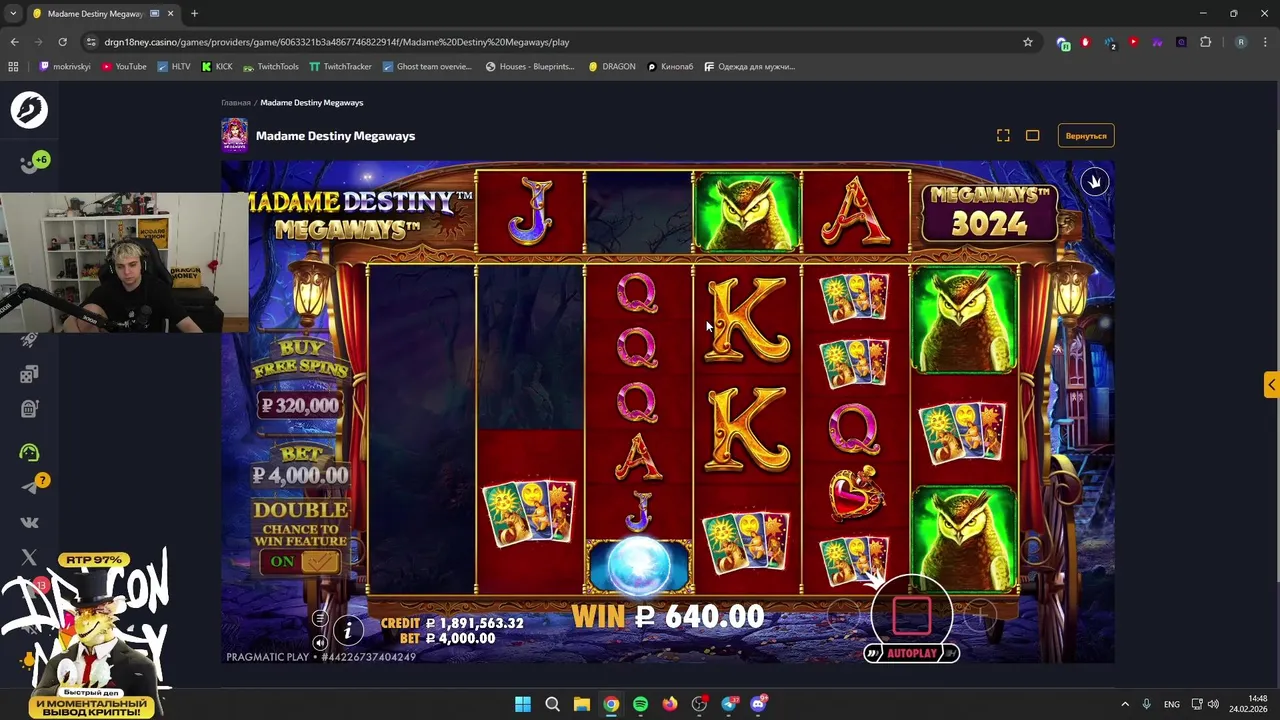Enter fullscreen game mode
The image size is (1280, 720).
click(1003, 136)
